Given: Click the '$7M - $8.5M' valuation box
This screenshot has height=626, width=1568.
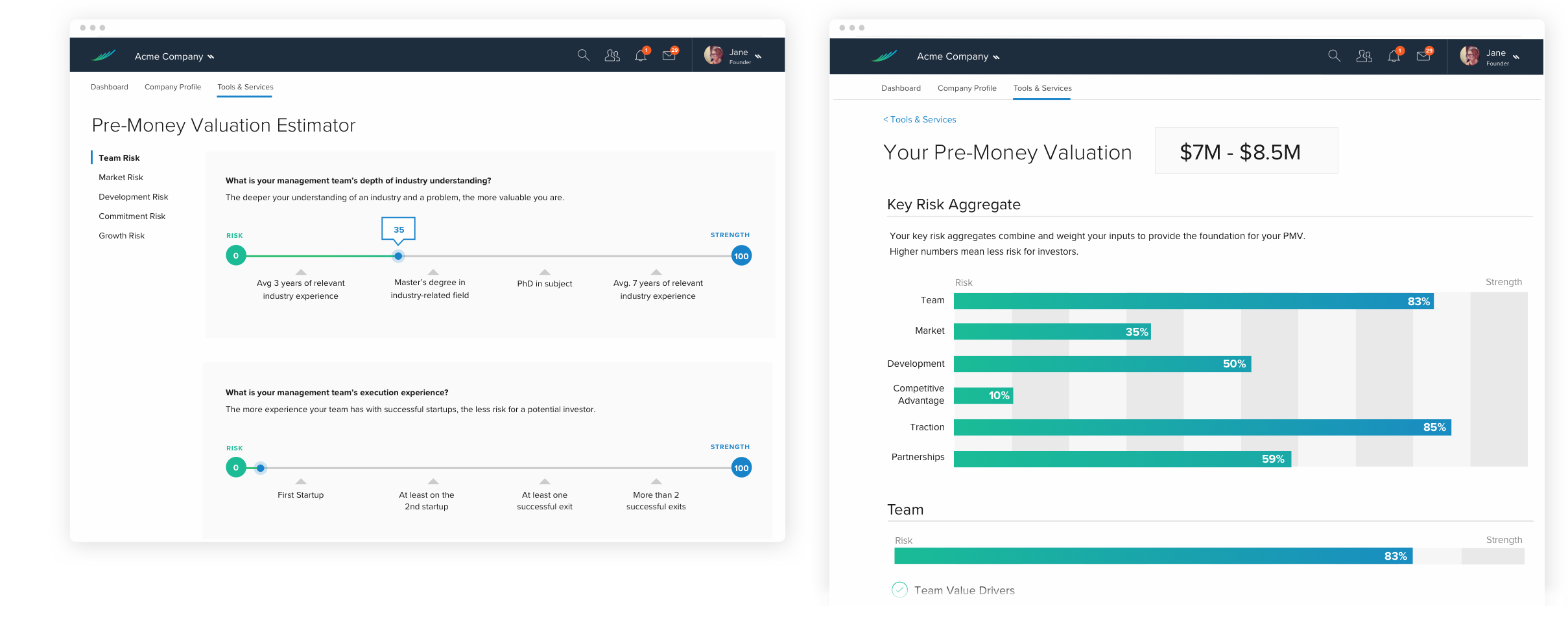Looking at the screenshot, I should pyautogui.click(x=1246, y=151).
